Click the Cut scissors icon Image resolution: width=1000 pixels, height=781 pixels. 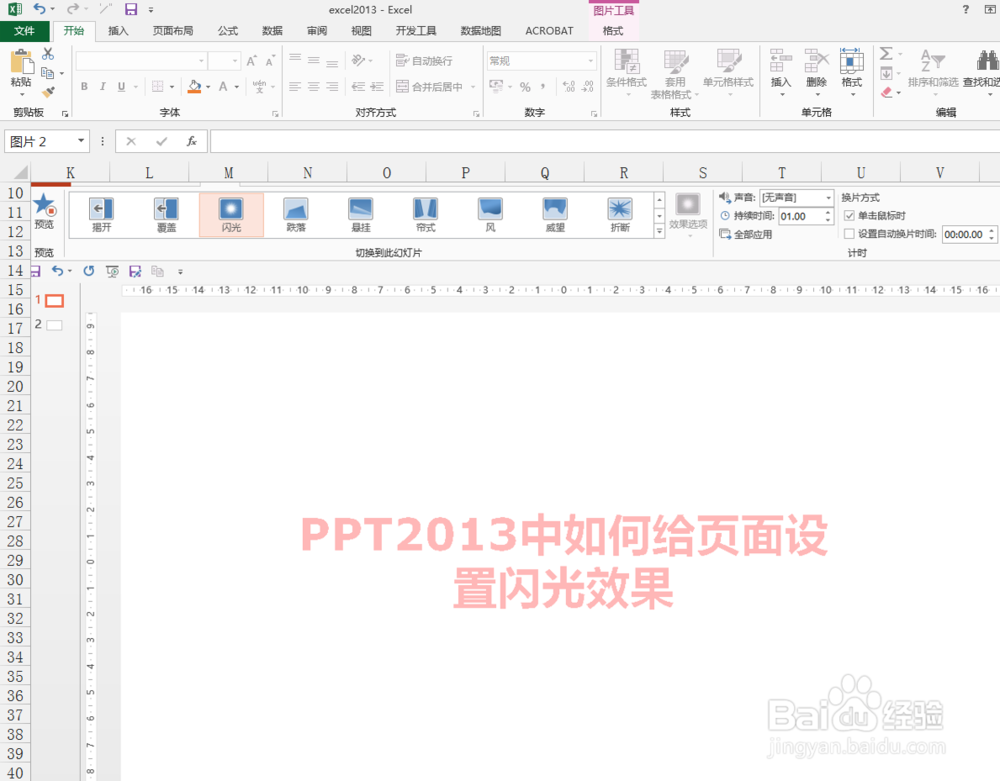48,54
